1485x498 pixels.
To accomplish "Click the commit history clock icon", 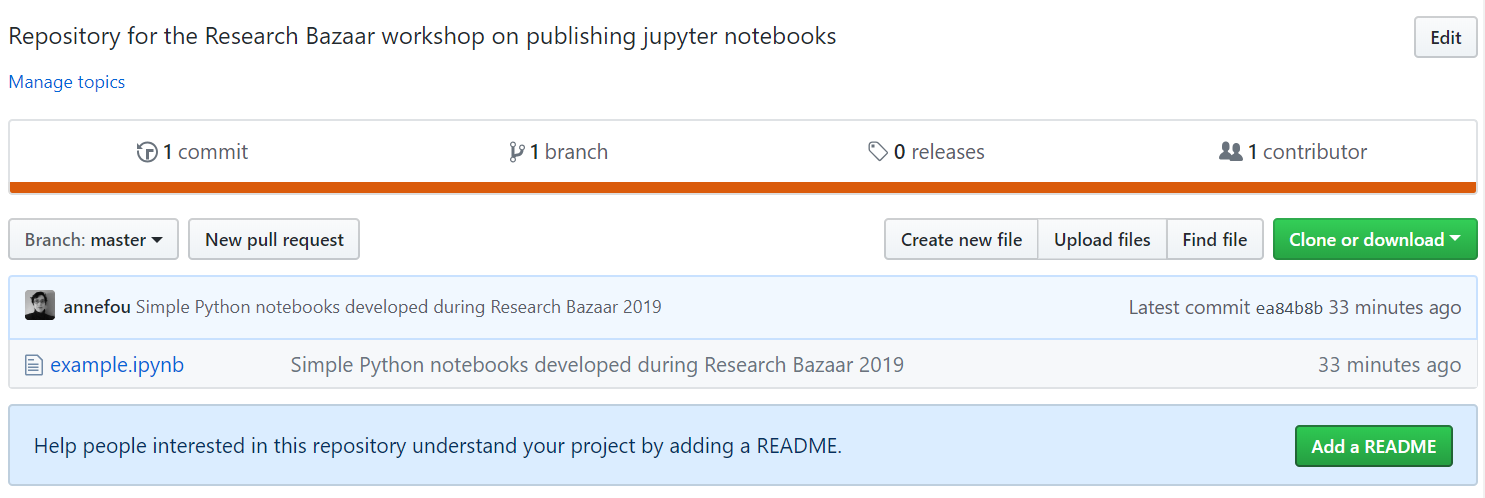I will pyautogui.click(x=147, y=152).
